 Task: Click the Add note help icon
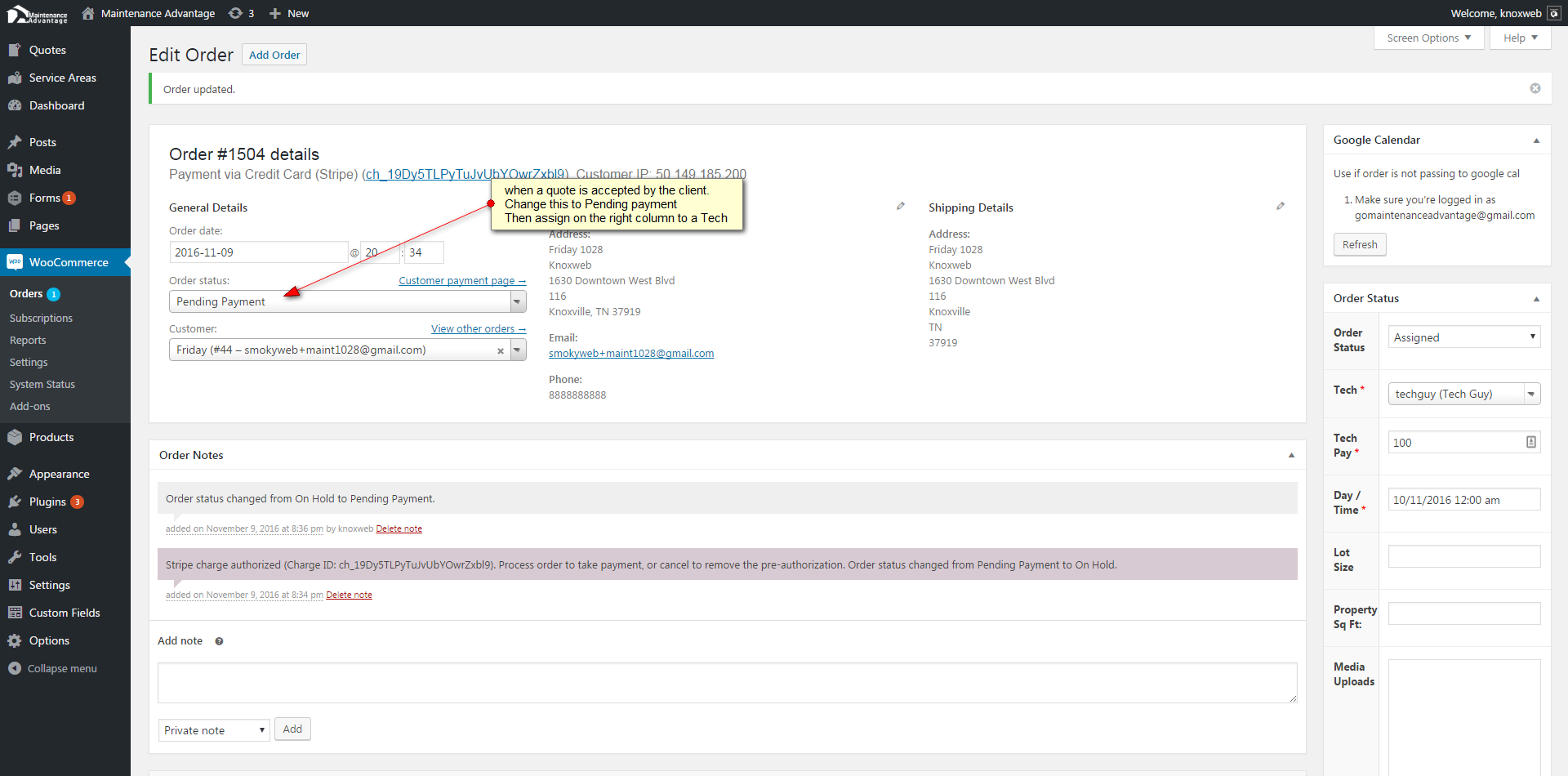[219, 641]
